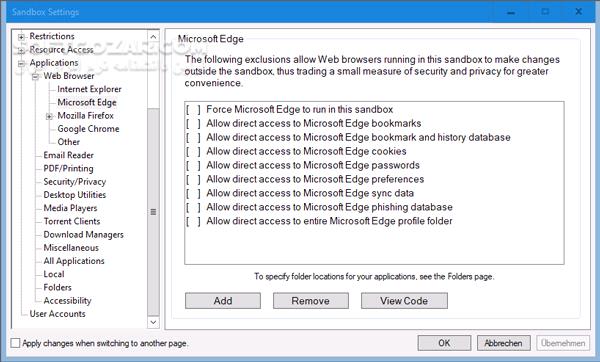Enable direct access to Edge sync data
Viewport: 600px width, 362px height.
pos(193,194)
